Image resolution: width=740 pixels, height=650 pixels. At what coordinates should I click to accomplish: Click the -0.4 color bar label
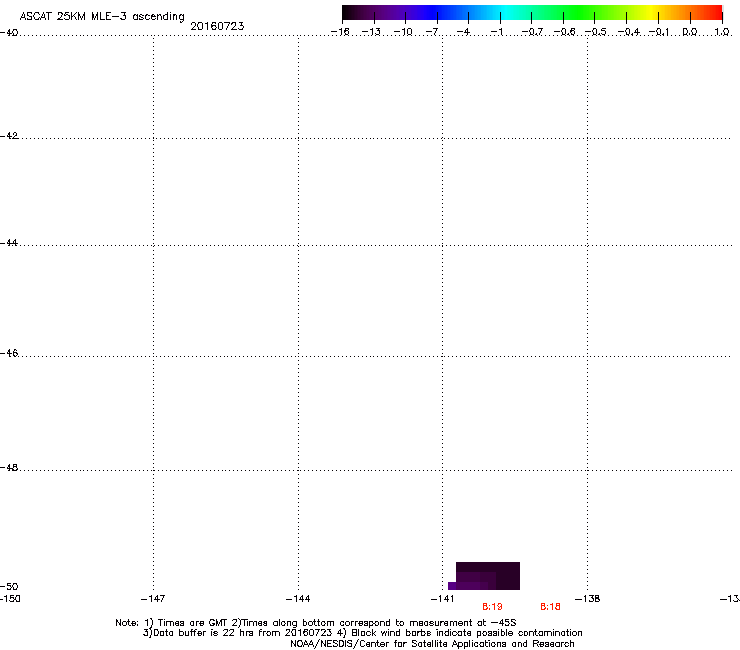pos(629,32)
